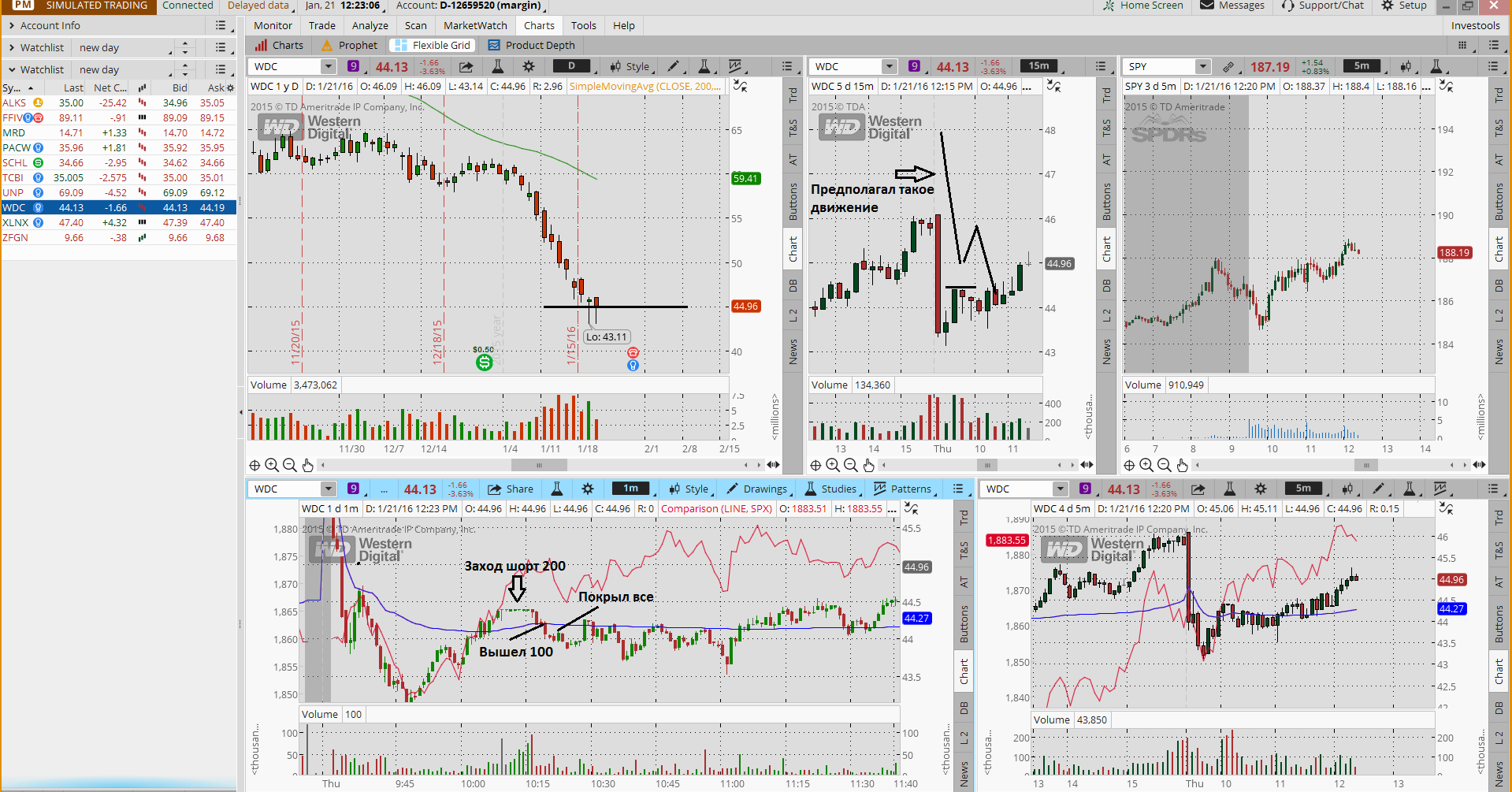This screenshot has height=792, width=1512.
Task: Click Drawings button on WDC 1m chart
Action: 757,489
